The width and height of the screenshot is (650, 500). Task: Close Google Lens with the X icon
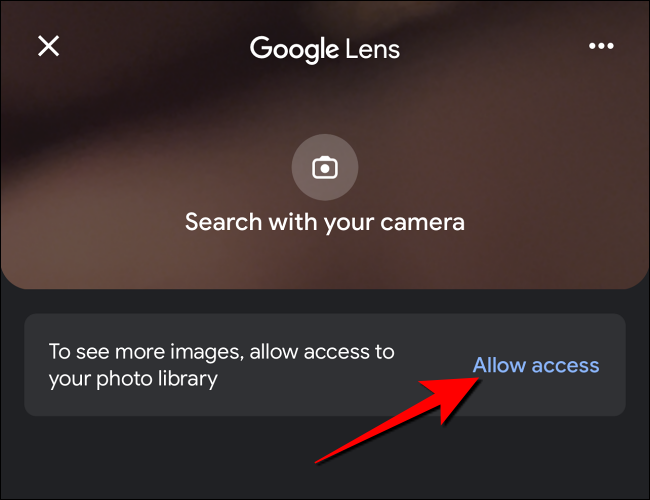point(49,46)
